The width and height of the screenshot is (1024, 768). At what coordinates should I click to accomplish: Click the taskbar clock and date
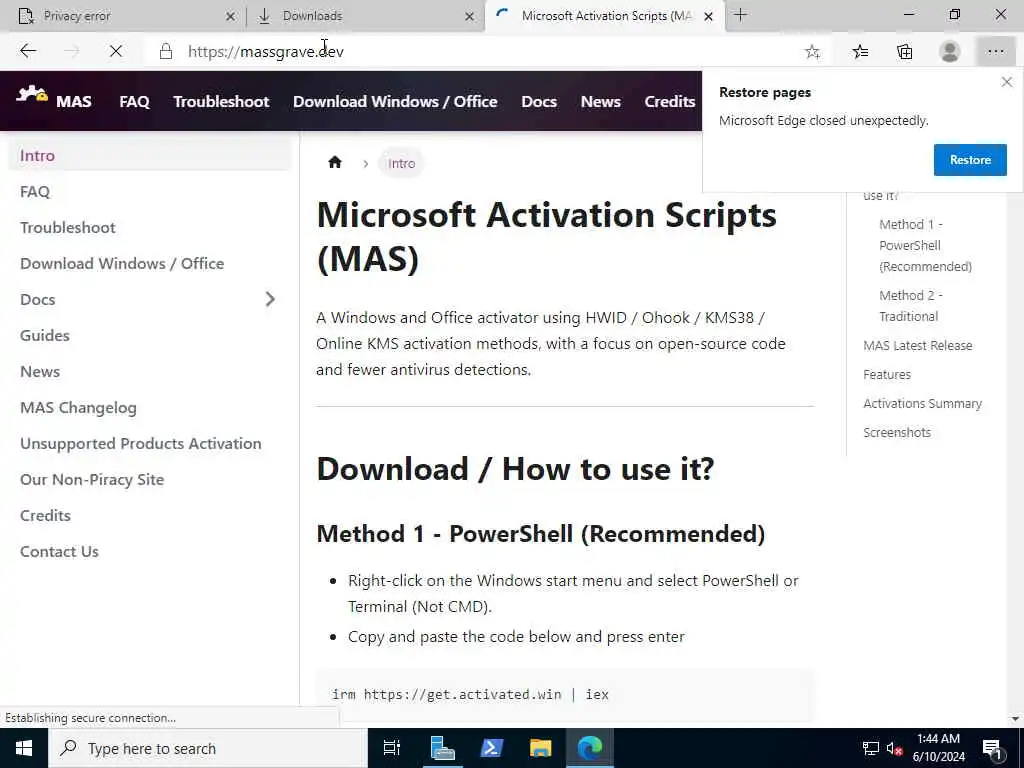pos(938,748)
